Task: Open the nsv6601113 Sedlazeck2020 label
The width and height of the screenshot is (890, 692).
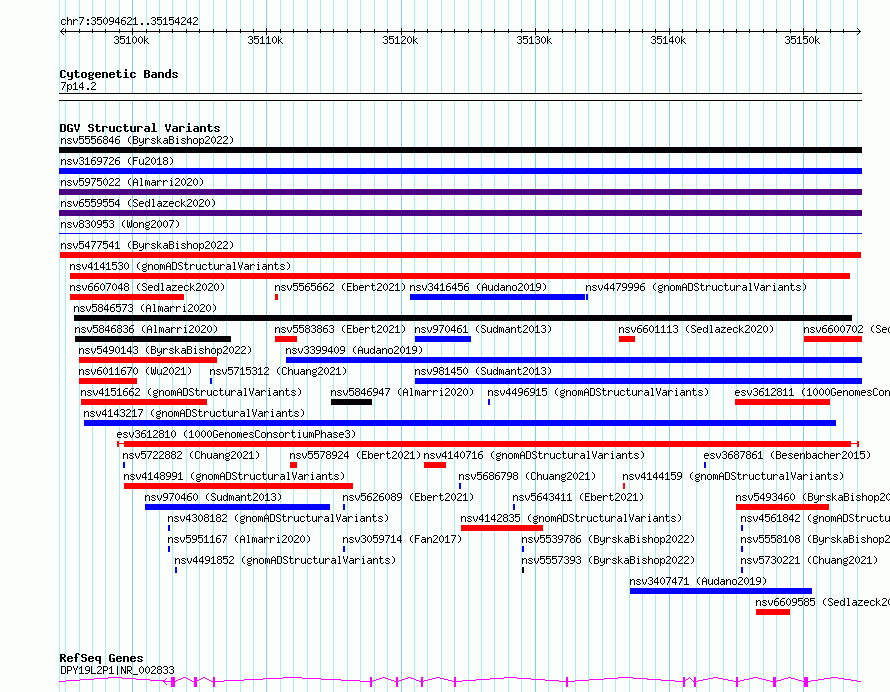Action: pos(696,329)
